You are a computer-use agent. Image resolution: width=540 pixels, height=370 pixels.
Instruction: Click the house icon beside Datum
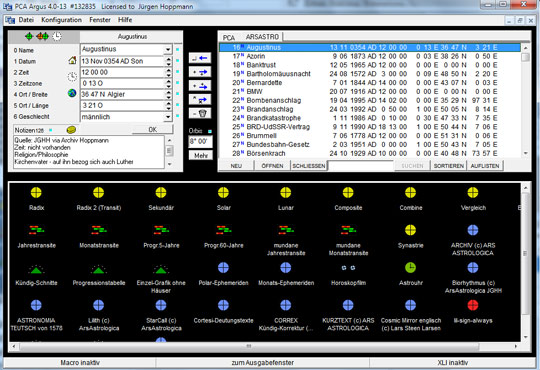72,61
